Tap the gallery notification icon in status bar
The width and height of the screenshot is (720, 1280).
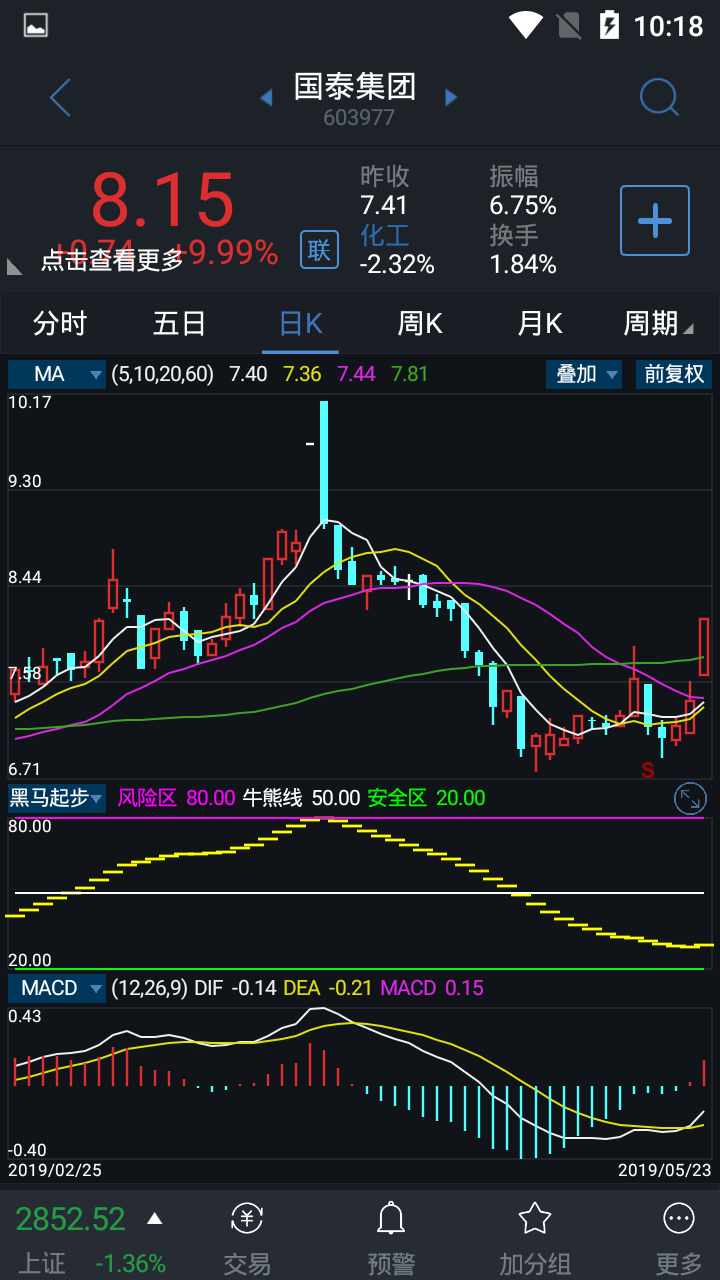[x=36, y=26]
